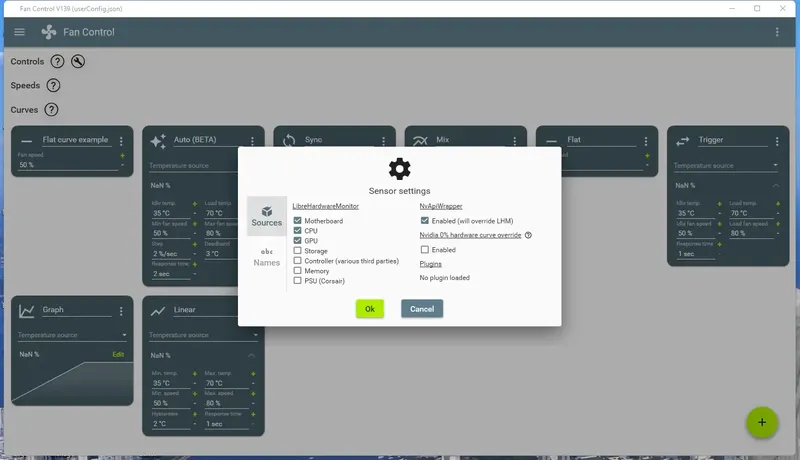Enable Nvidia 0% hardware curve override checkbox
The height and width of the screenshot is (460, 800).
424,249
